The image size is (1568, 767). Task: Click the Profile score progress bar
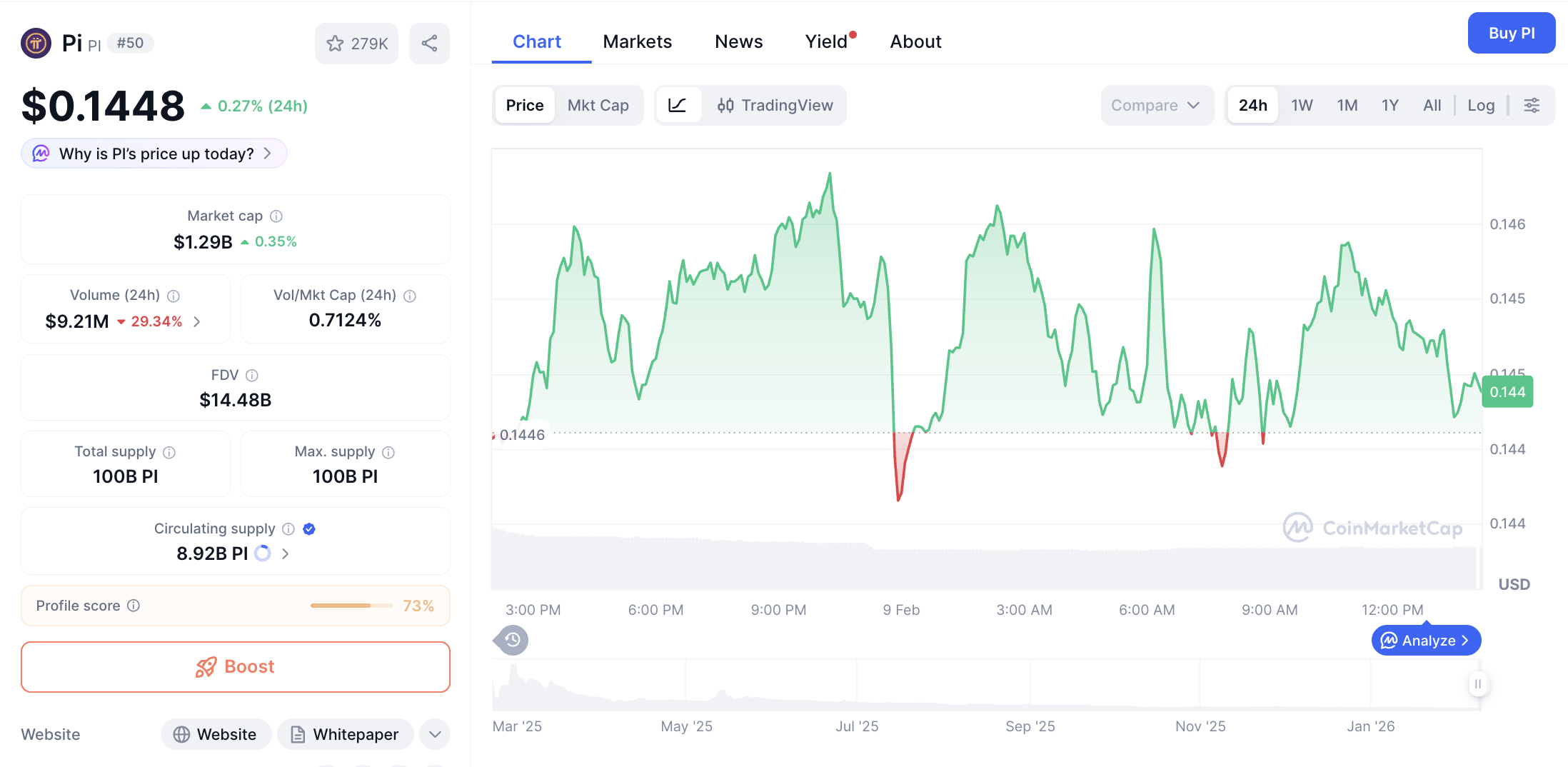pyautogui.click(x=351, y=605)
